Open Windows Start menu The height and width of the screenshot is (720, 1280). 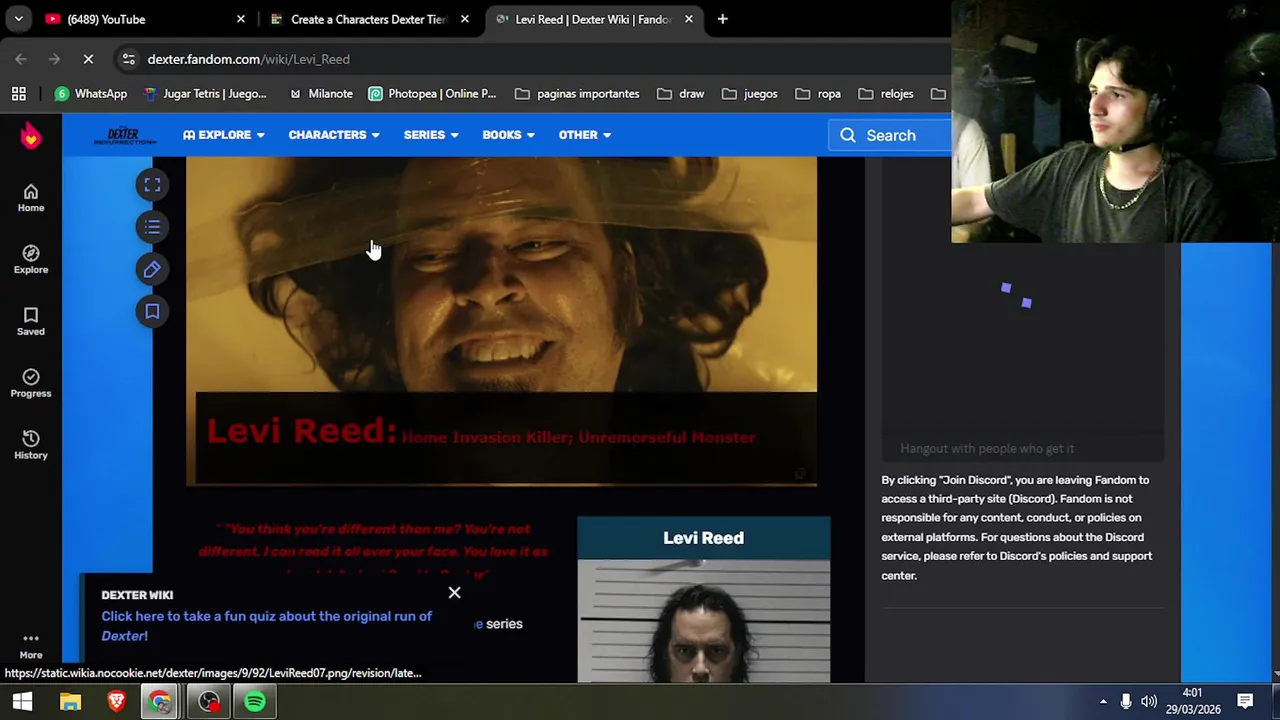(x=21, y=702)
